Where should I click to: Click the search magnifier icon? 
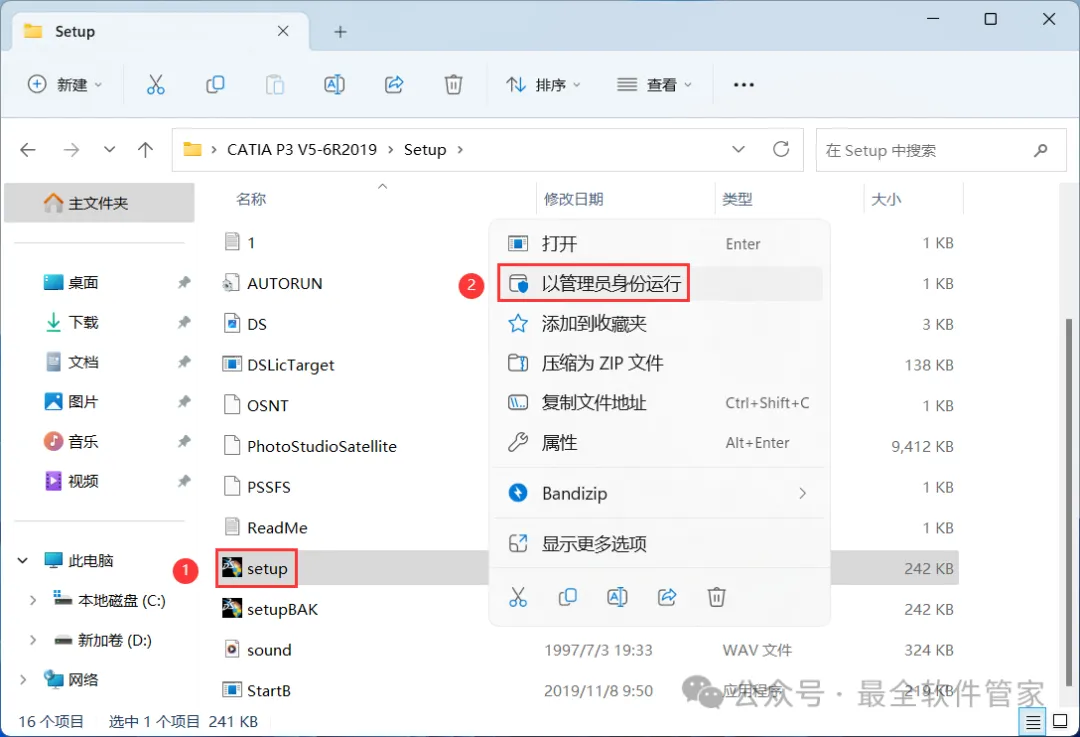(x=1041, y=150)
